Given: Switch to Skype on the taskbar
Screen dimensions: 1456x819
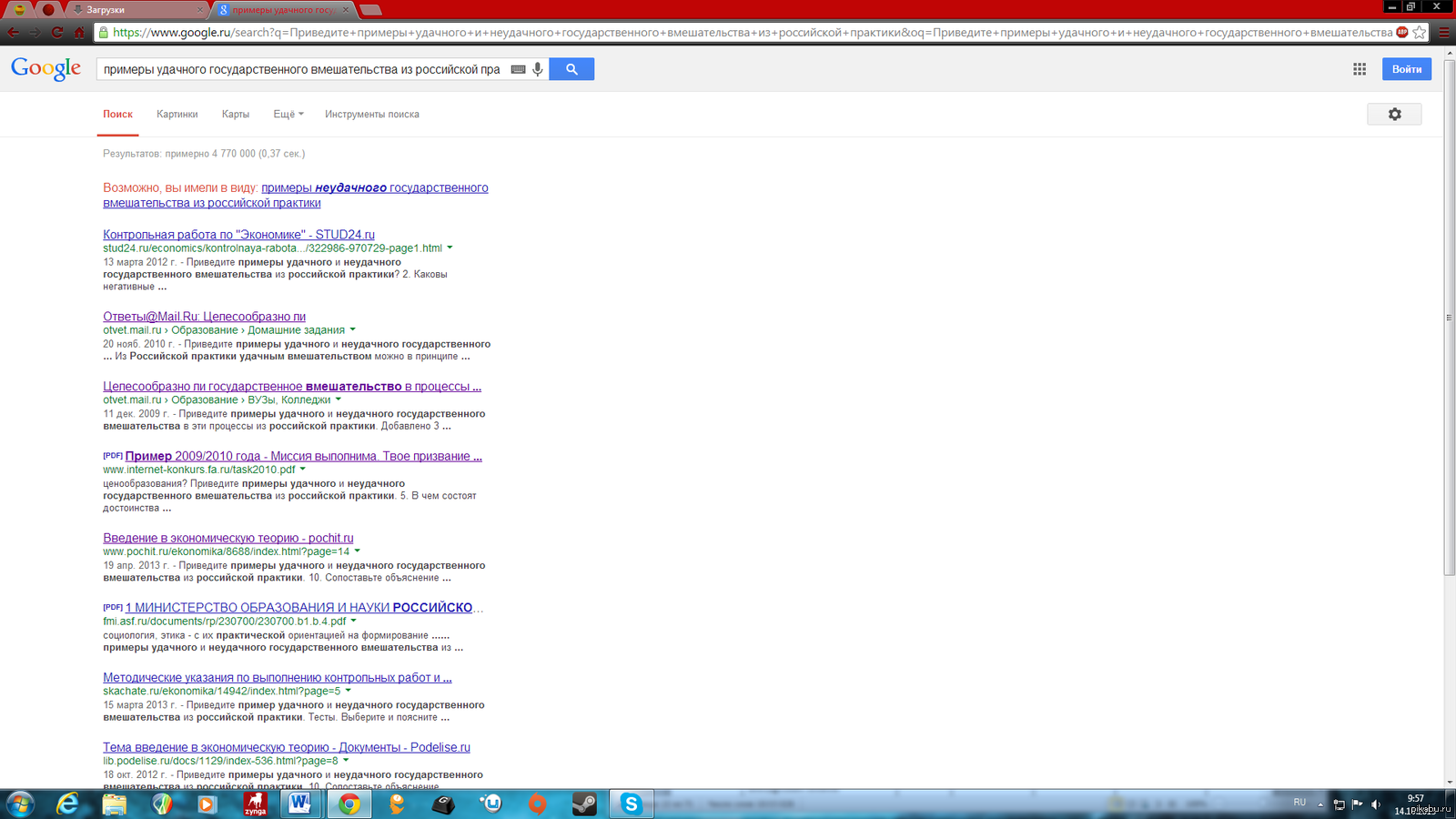Looking at the screenshot, I should click(x=631, y=804).
